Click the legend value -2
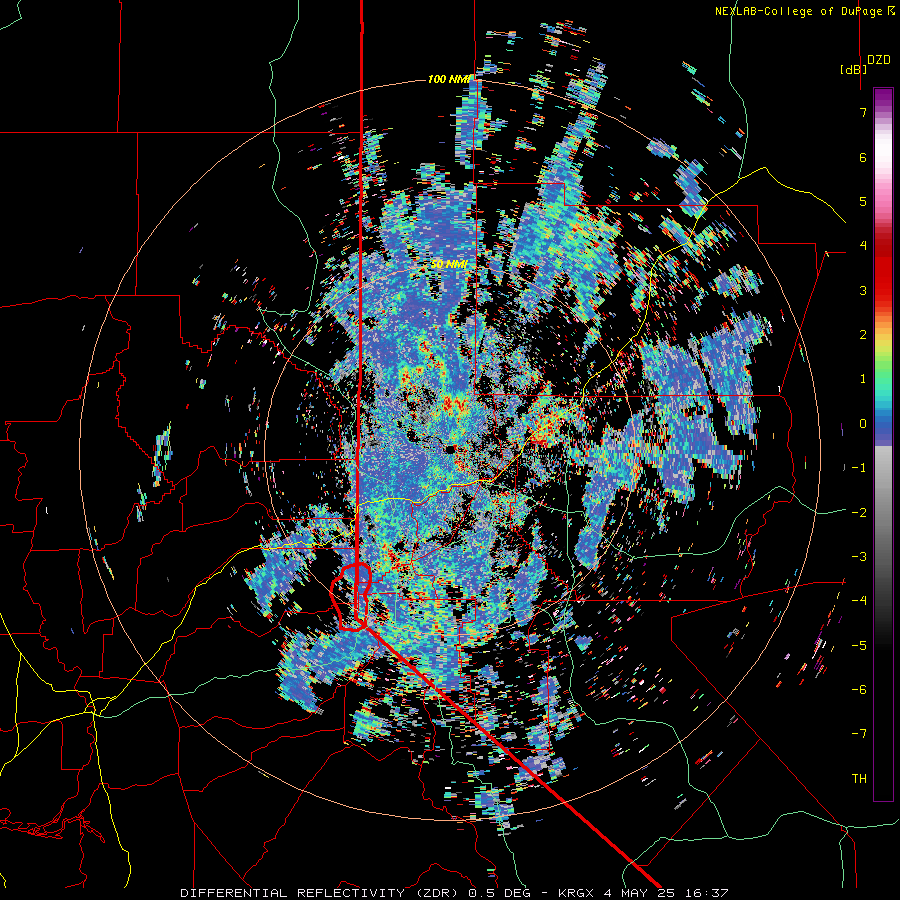Viewport: 900px width, 900px height. [x=859, y=512]
